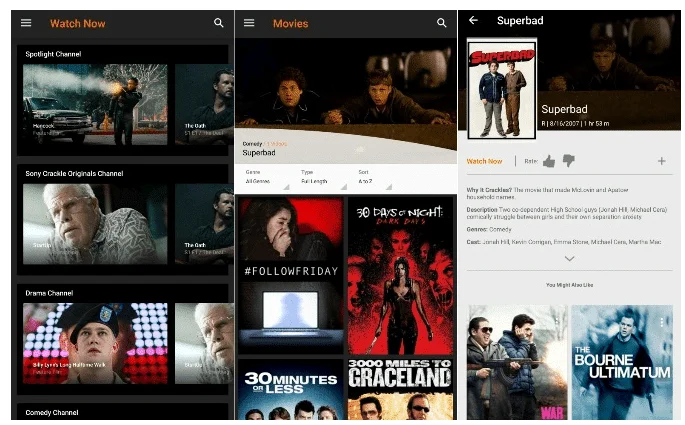Tap Movies title in header bar
This screenshot has height=425, width=685.
tap(291, 24)
